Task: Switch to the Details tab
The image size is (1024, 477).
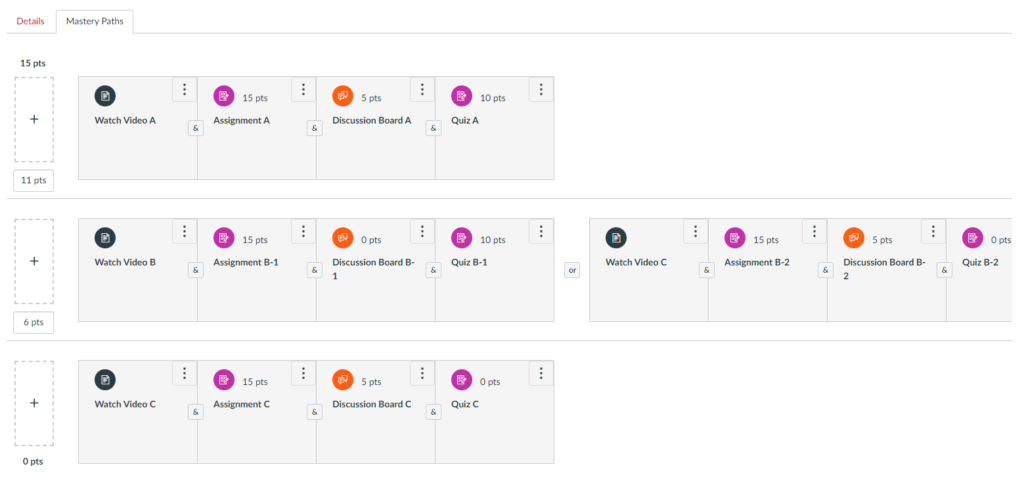Action: coord(30,21)
